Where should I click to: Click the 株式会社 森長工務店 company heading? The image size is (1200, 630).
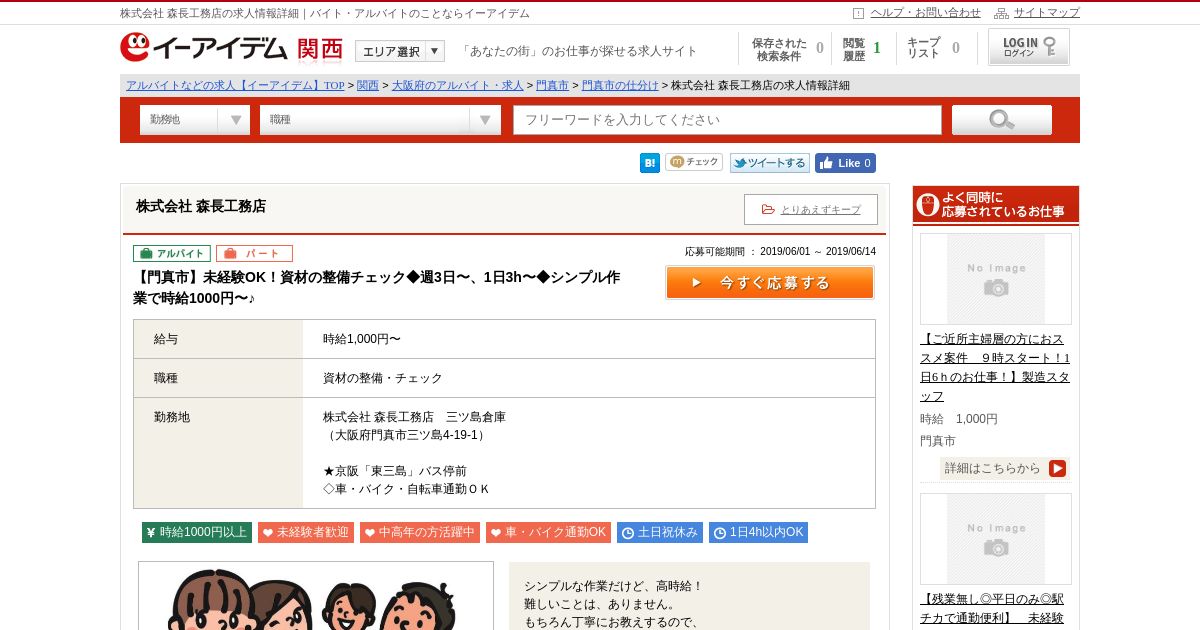click(201, 206)
